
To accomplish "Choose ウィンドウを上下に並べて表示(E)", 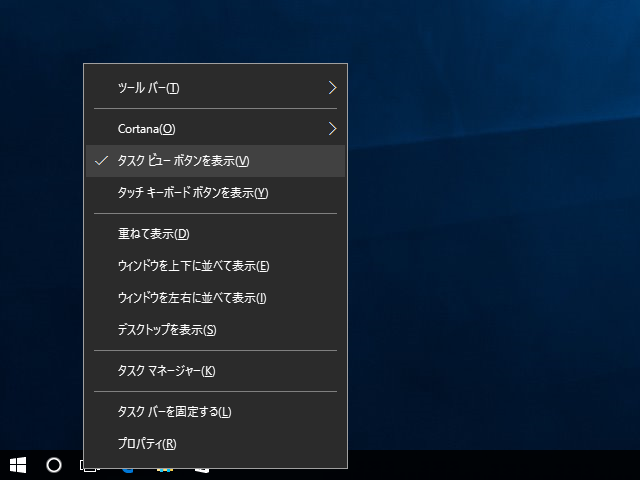I will coord(216,266).
